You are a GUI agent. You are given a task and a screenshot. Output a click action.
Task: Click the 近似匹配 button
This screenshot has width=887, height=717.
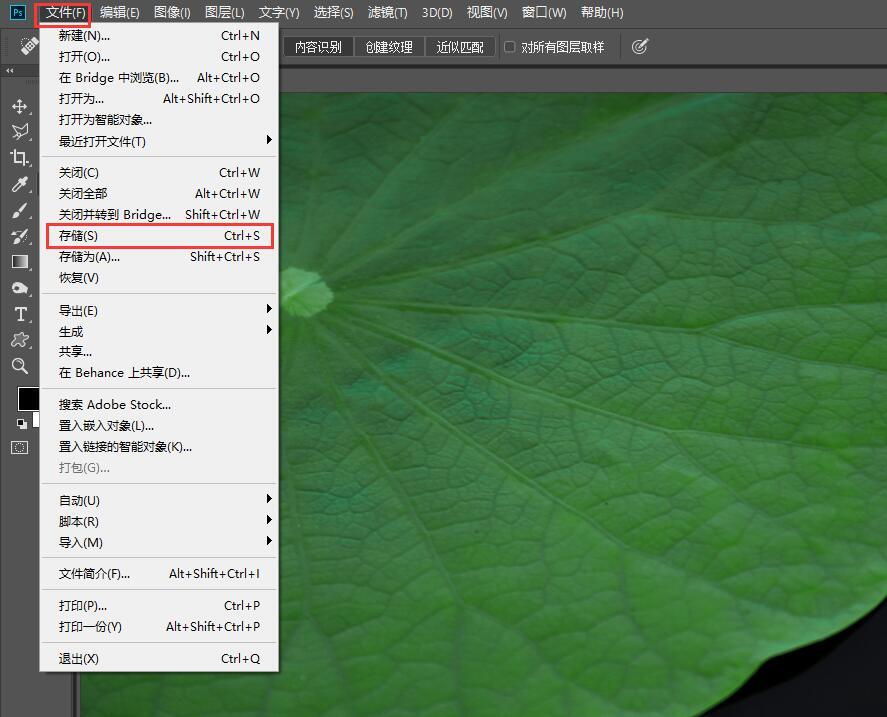pyautogui.click(x=460, y=47)
